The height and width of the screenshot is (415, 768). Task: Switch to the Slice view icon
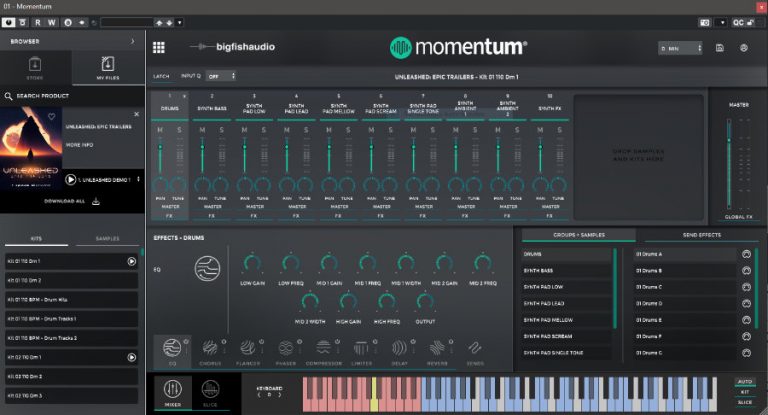(x=210, y=388)
